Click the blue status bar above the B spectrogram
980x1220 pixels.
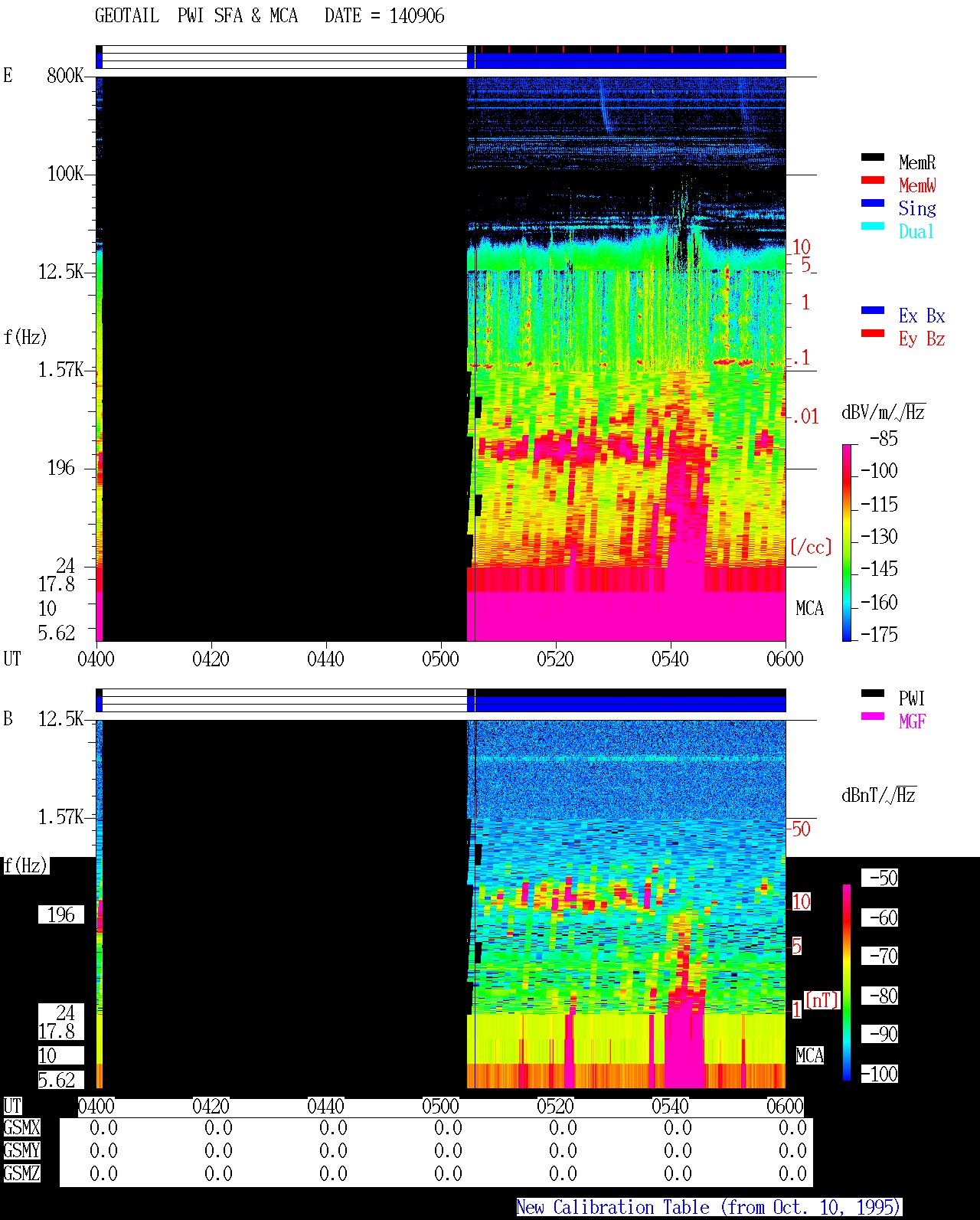click(630, 704)
